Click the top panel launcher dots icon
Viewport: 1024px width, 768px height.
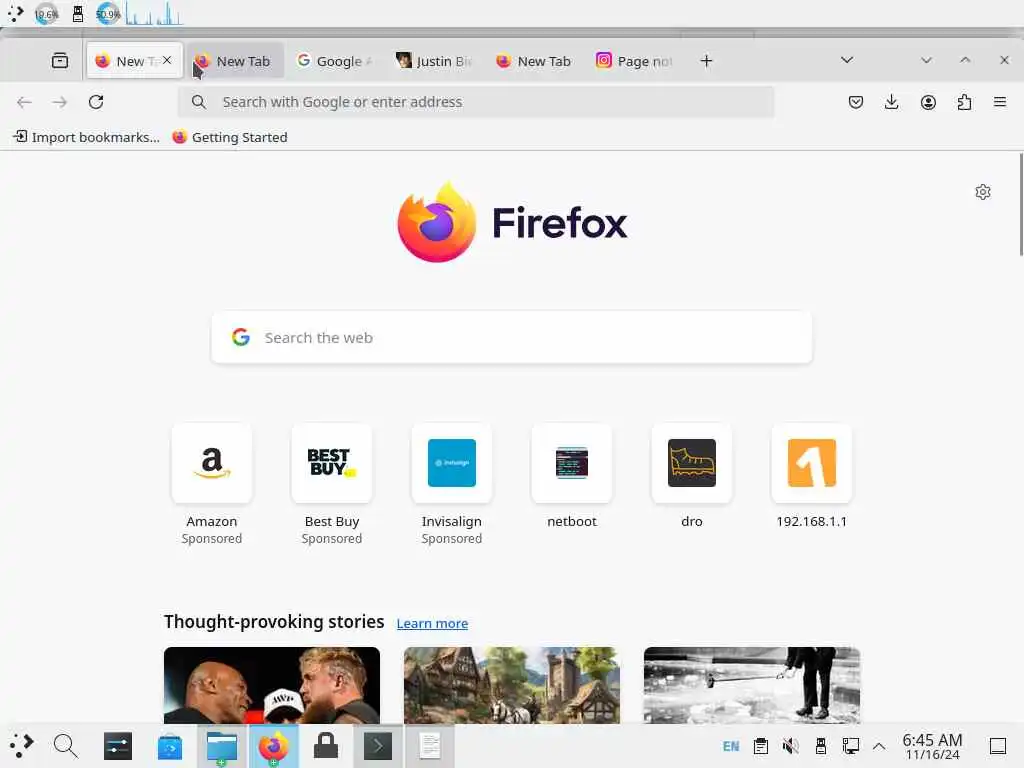tap(15, 13)
